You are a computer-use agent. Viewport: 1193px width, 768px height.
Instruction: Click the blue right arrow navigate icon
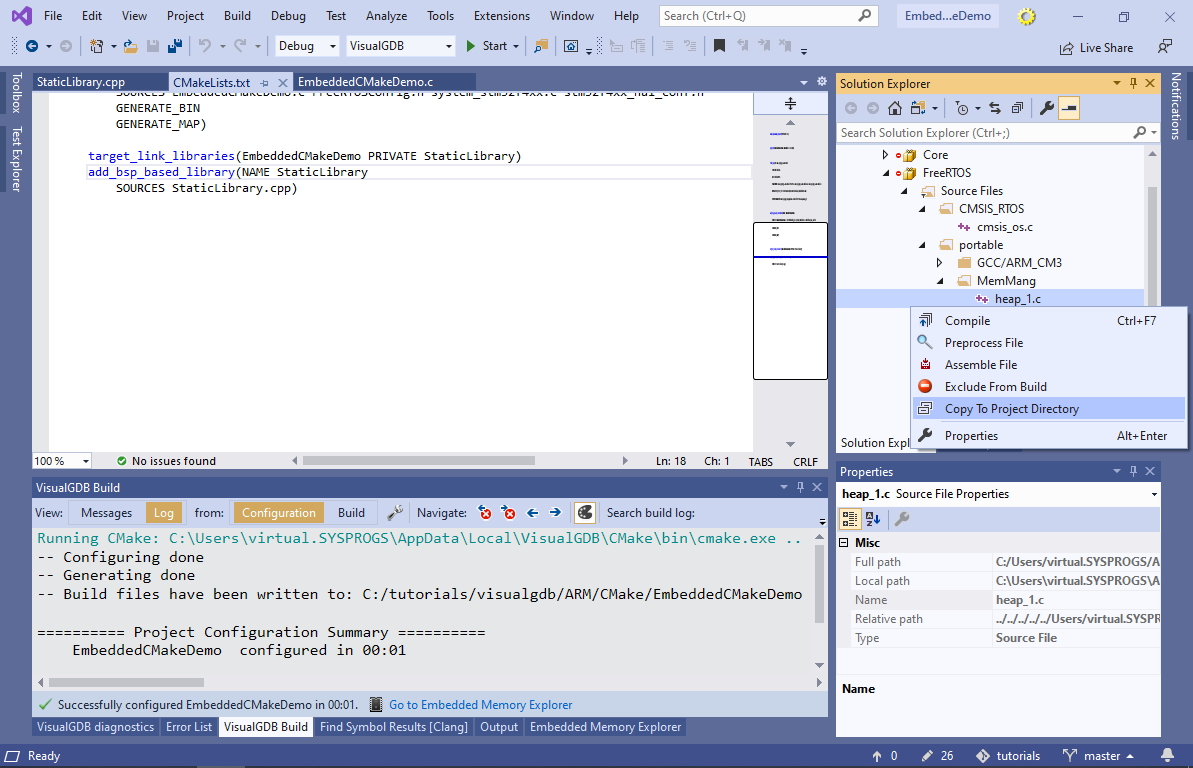[555, 513]
